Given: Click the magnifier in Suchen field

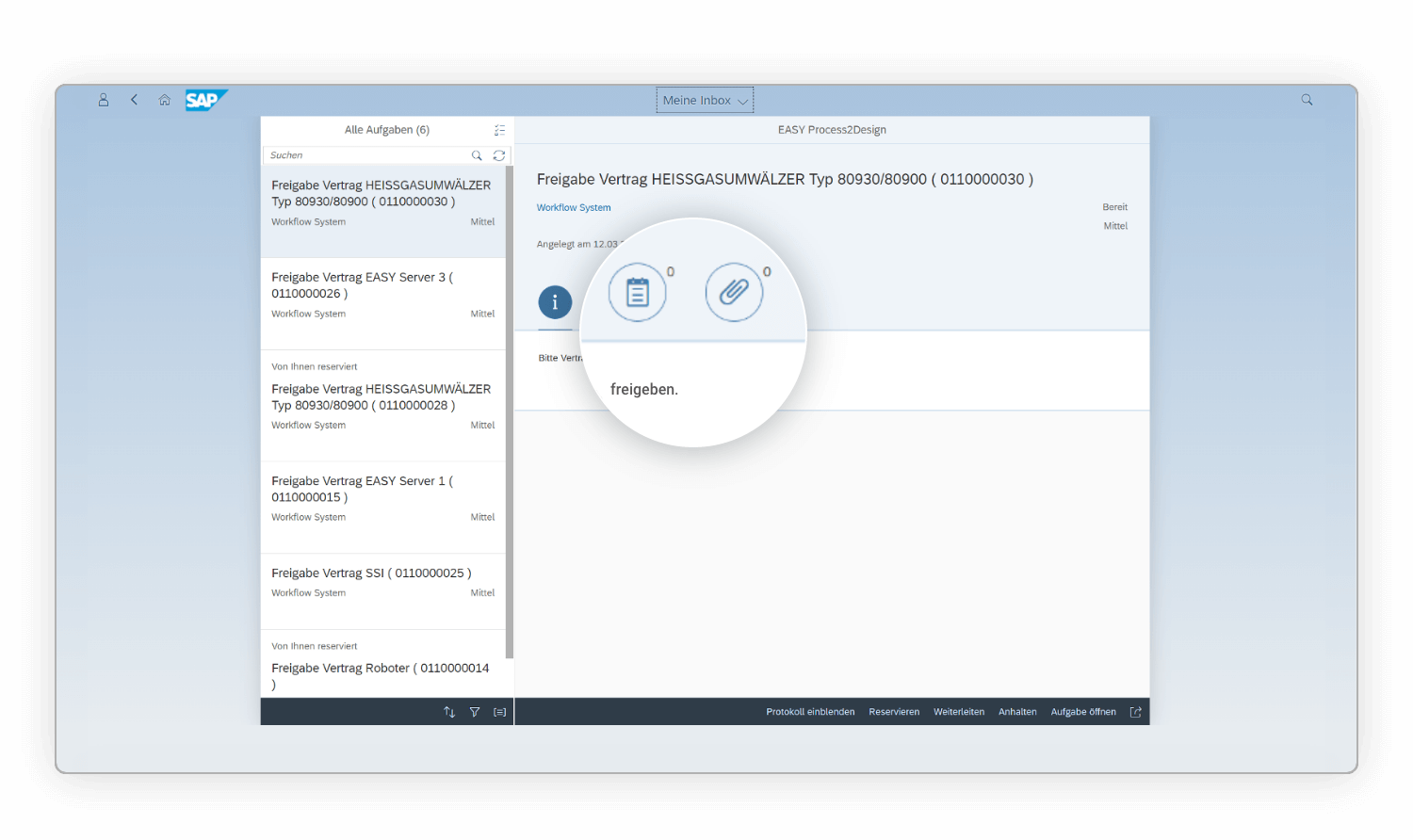Looking at the screenshot, I should (477, 155).
